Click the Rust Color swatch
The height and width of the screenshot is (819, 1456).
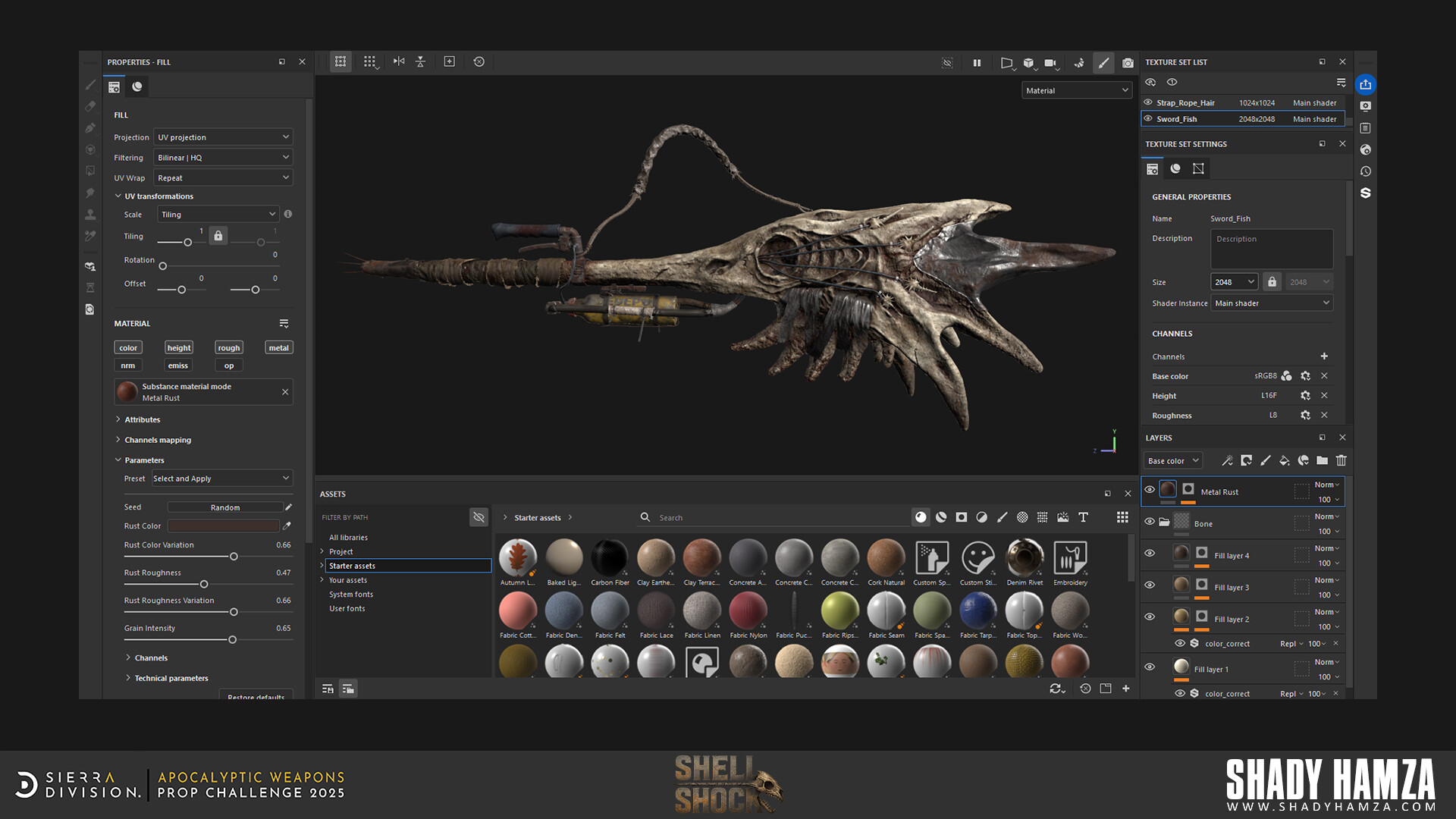(x=223, y=526)
